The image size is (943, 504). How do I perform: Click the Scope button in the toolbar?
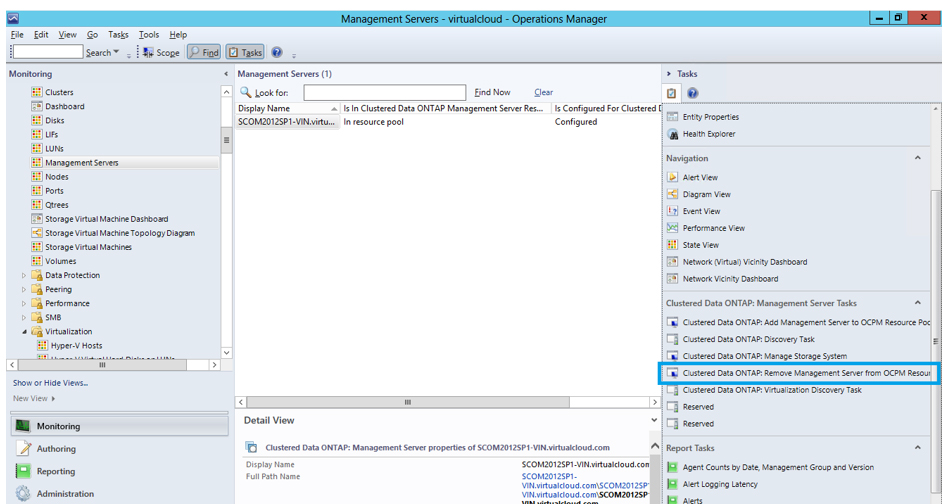(162, 53)
